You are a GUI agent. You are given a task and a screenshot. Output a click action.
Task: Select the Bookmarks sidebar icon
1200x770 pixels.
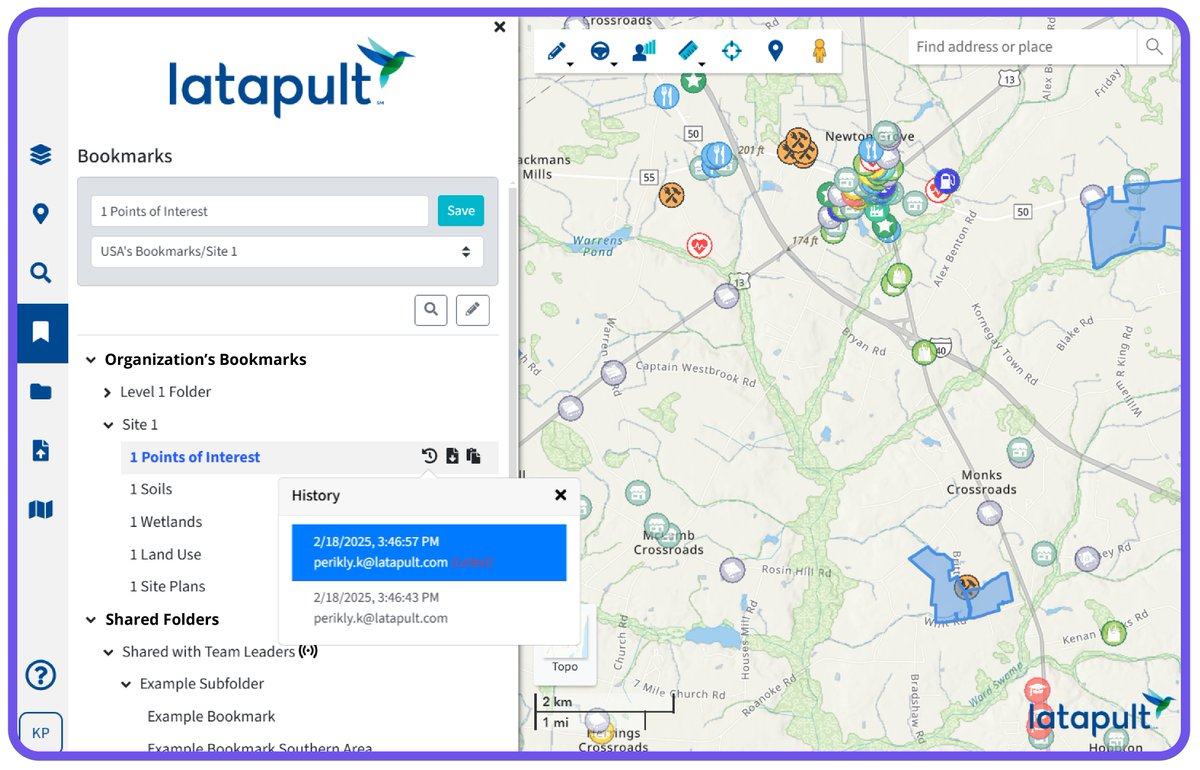[41, 332]
